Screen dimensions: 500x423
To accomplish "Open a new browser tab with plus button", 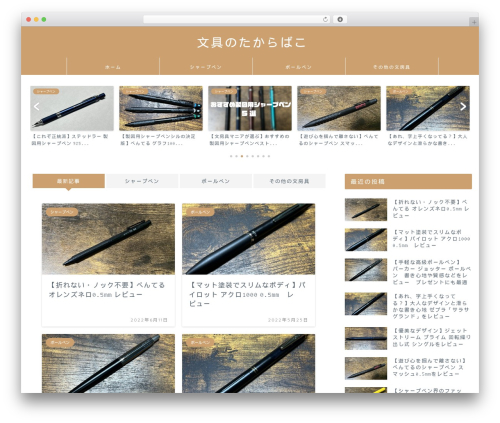I will (474, 22).
